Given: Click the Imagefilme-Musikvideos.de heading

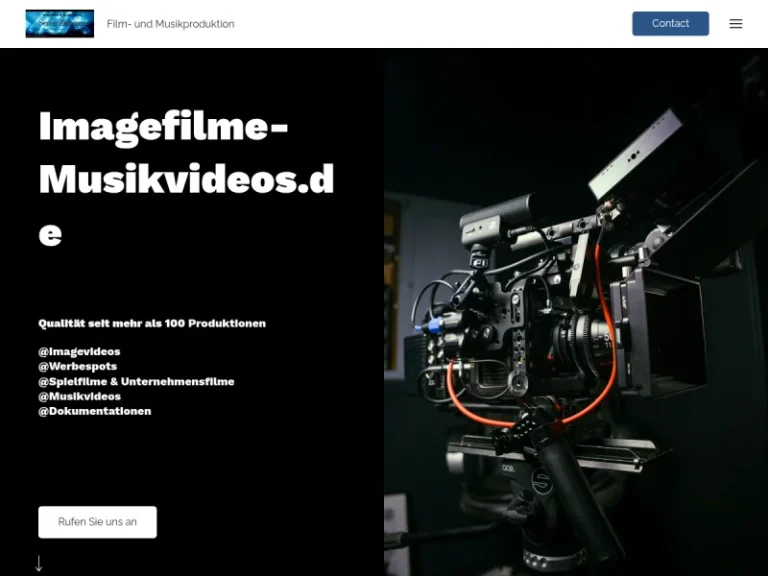Looking at the screenshot, I should coord(186,179).
